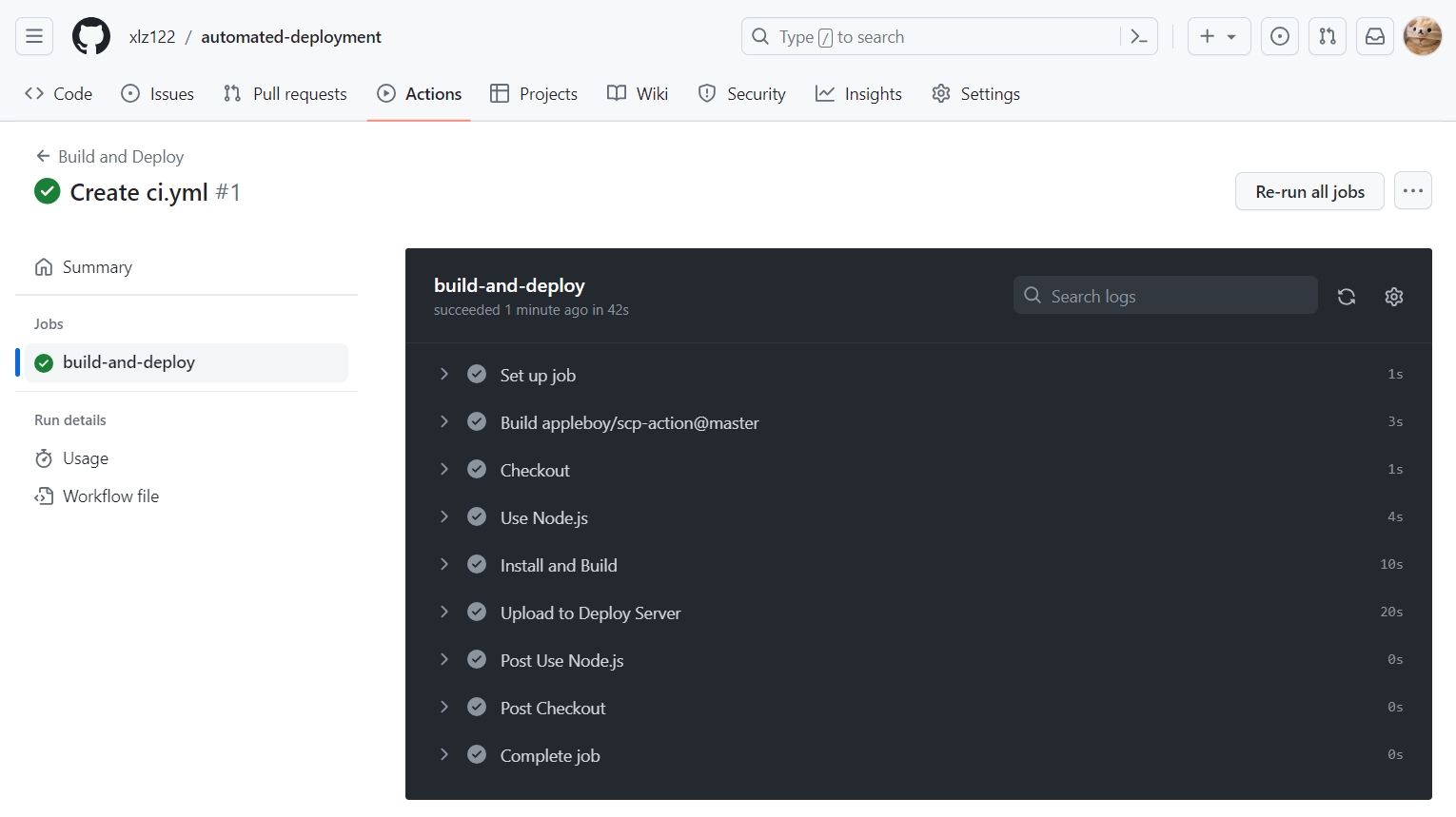Image resolution: width=1456 pixels, height=817 pixels.
Task: Click the 'succeeded 1 minute ago in 42s' text
Action: tap(531, 310)
